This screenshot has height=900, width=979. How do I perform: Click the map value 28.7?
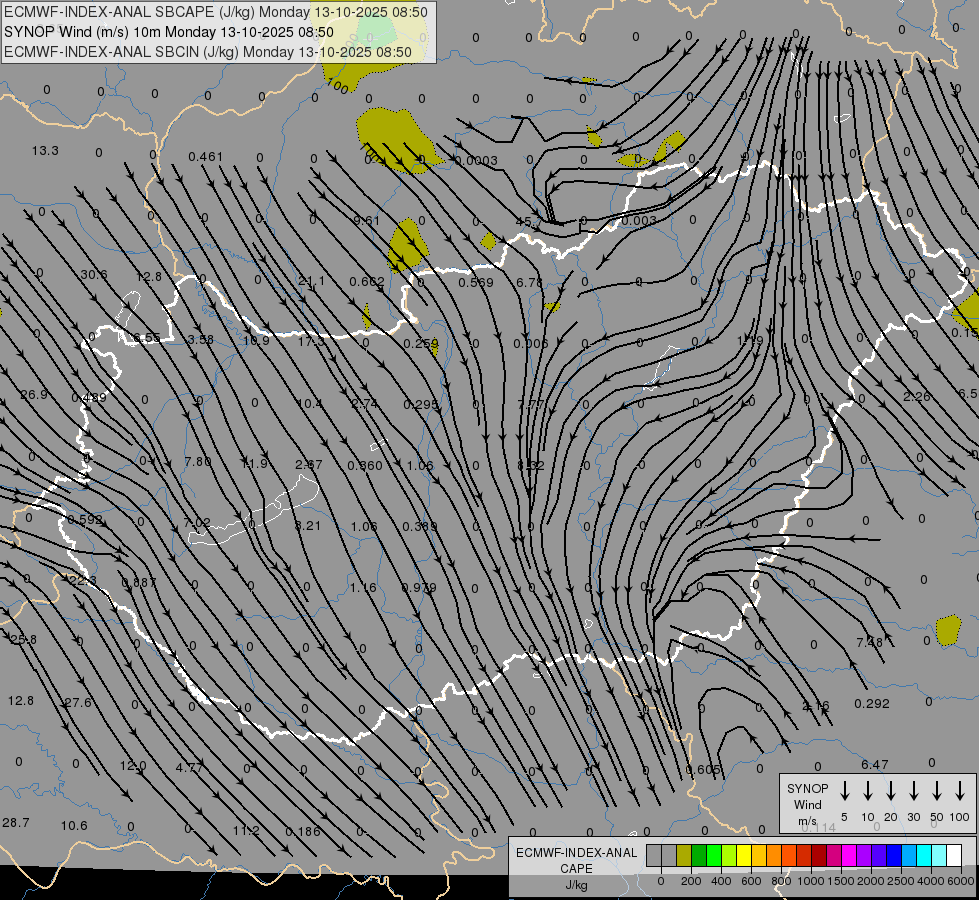[x=16, y=823]
